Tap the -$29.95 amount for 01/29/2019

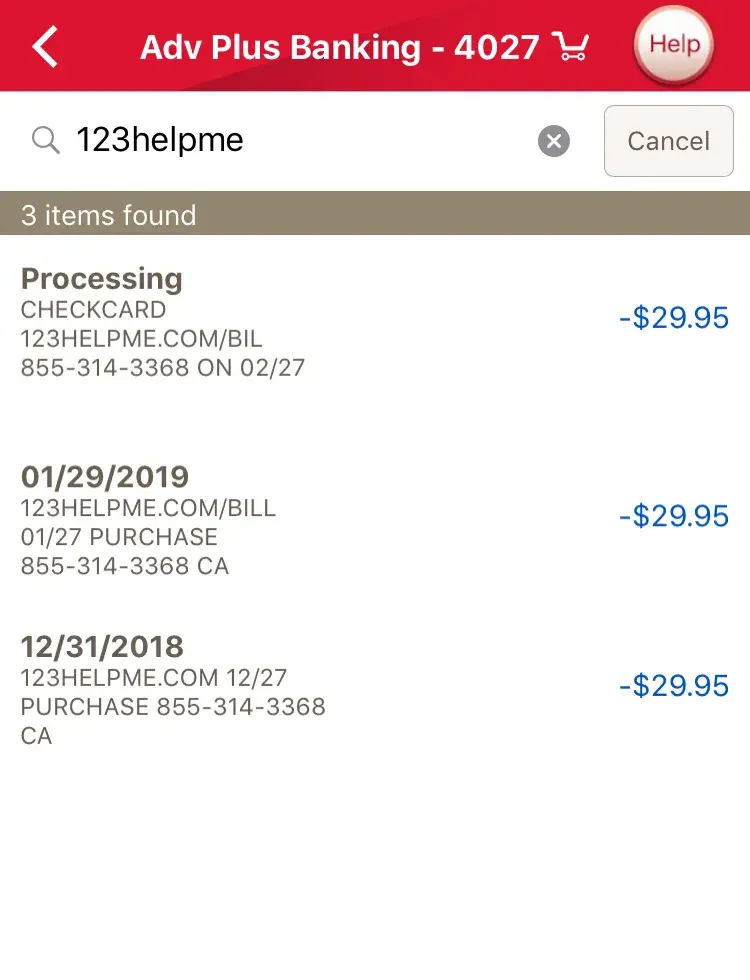tap(674, 516)
